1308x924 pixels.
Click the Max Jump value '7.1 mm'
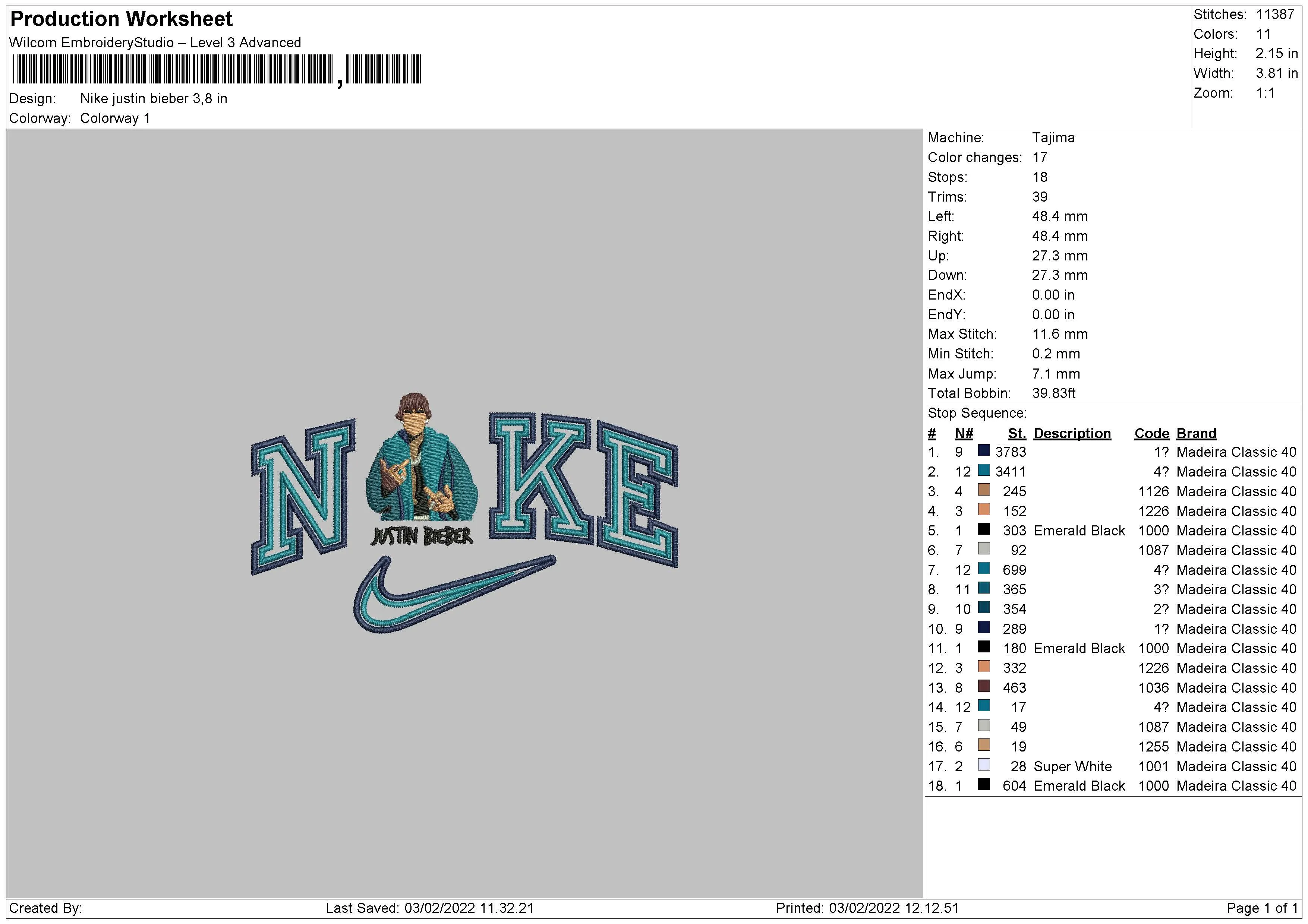click(1056, 374)
